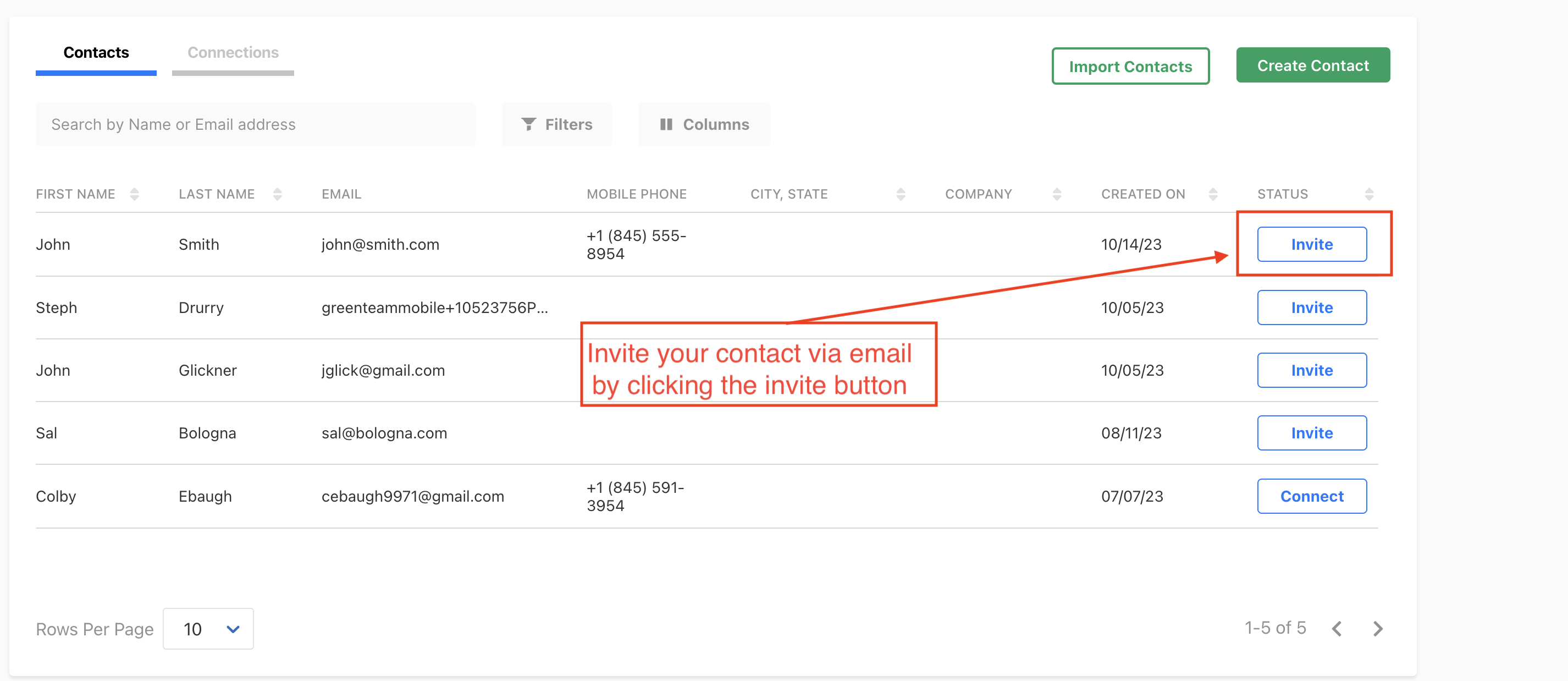Screen dimensions: 1568x681
Task: Select email sal@bologna.com
Action: 384,433
